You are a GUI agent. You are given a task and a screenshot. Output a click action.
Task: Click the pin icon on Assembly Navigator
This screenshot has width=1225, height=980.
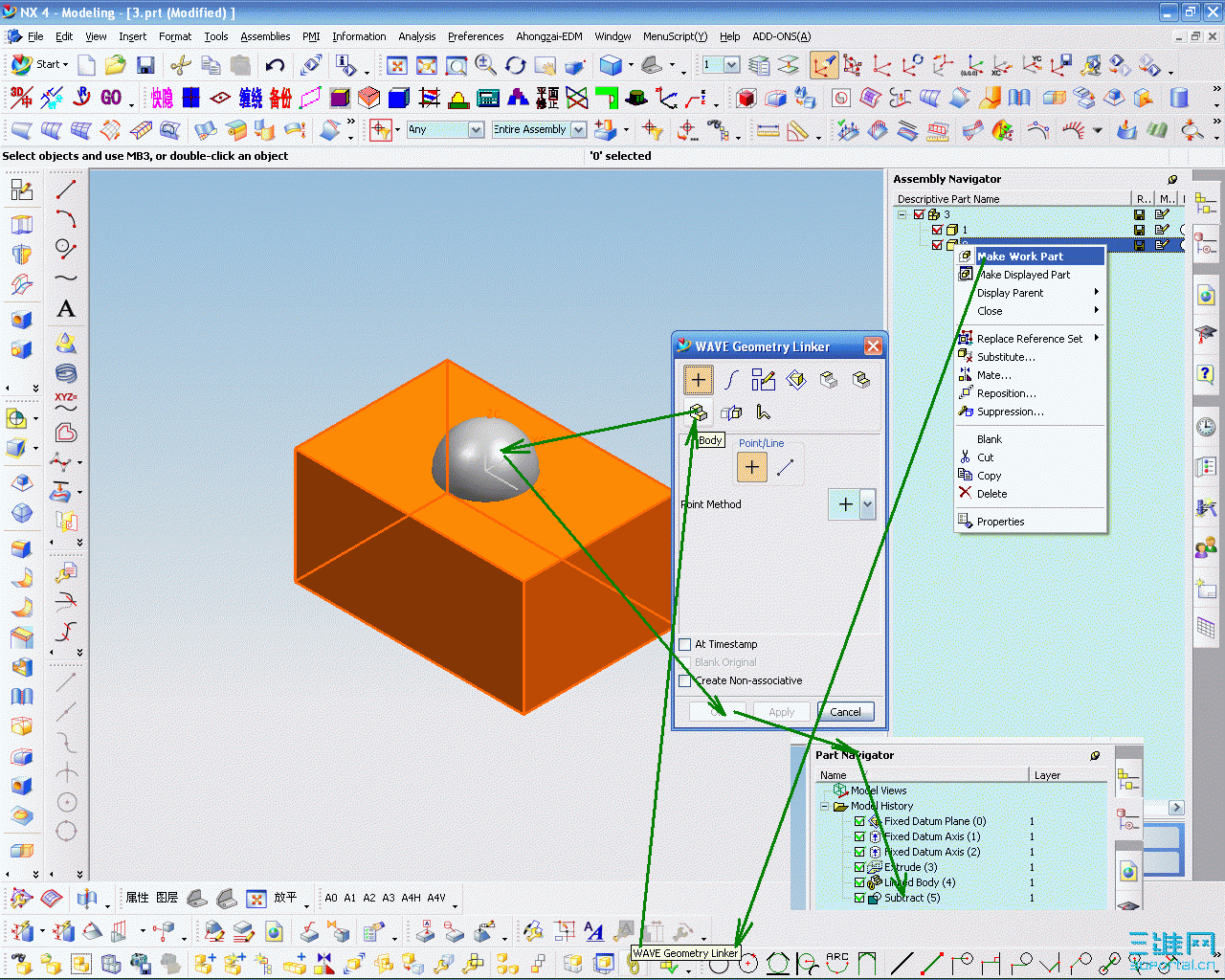coord(1172,179)
